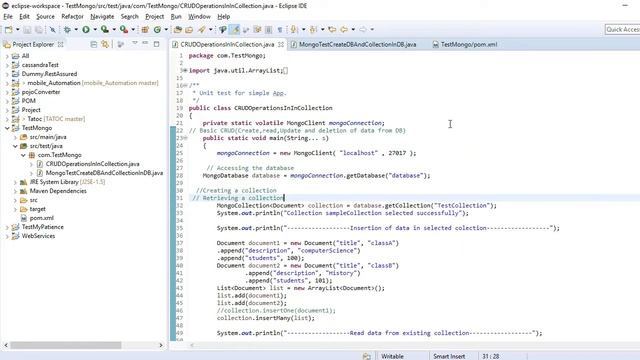Image resolution: width=640 pixels, height=360 pixels.
Task: Select the TestMyPatience project
Action: (x=42, y=227)
